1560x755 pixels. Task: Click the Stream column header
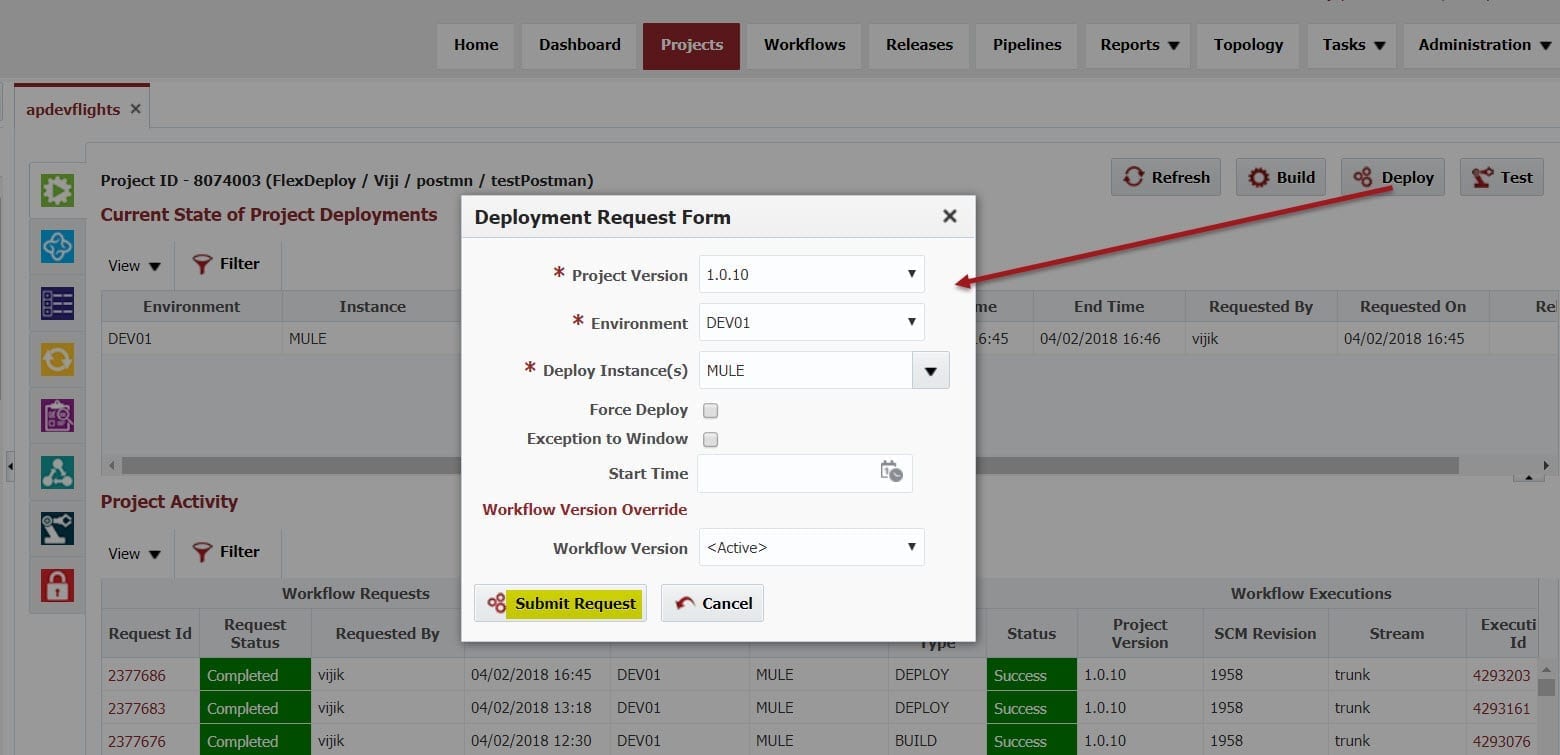pyautogui.click(x=1396, y=633)
